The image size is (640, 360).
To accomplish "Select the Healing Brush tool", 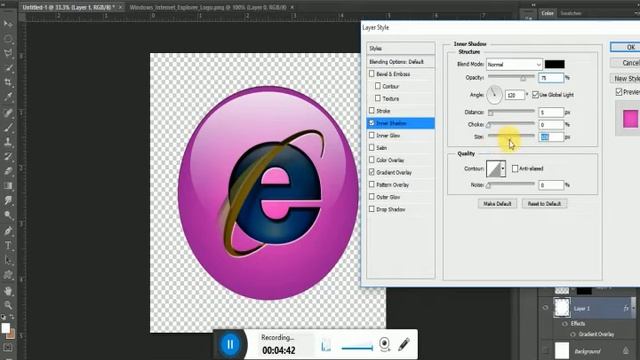I will (8, 113).
